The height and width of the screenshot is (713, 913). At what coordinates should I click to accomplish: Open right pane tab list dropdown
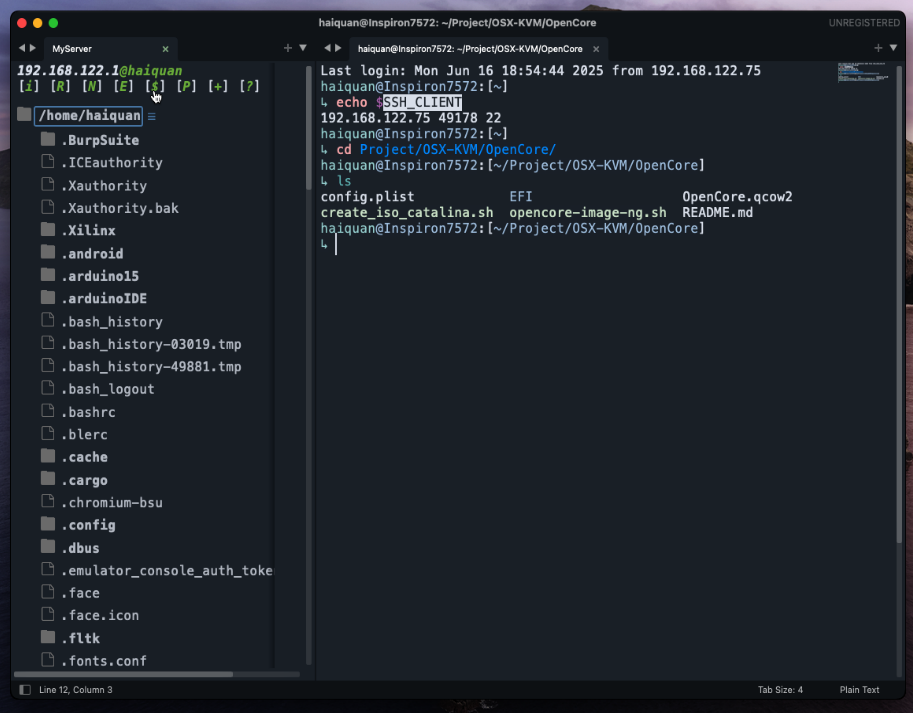click(893, 48)
